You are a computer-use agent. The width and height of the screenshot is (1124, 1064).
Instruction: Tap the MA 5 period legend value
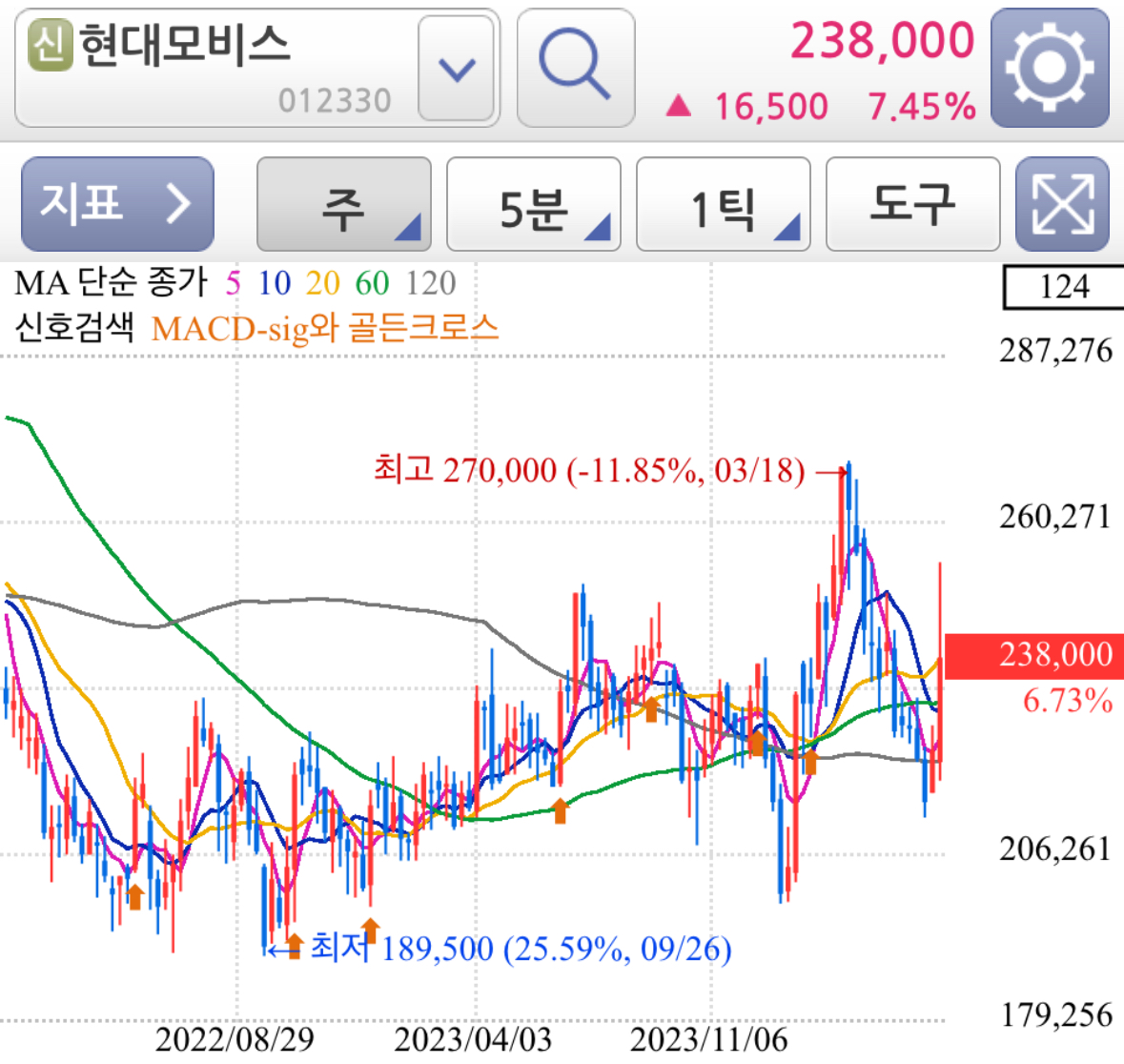(233, 283)
